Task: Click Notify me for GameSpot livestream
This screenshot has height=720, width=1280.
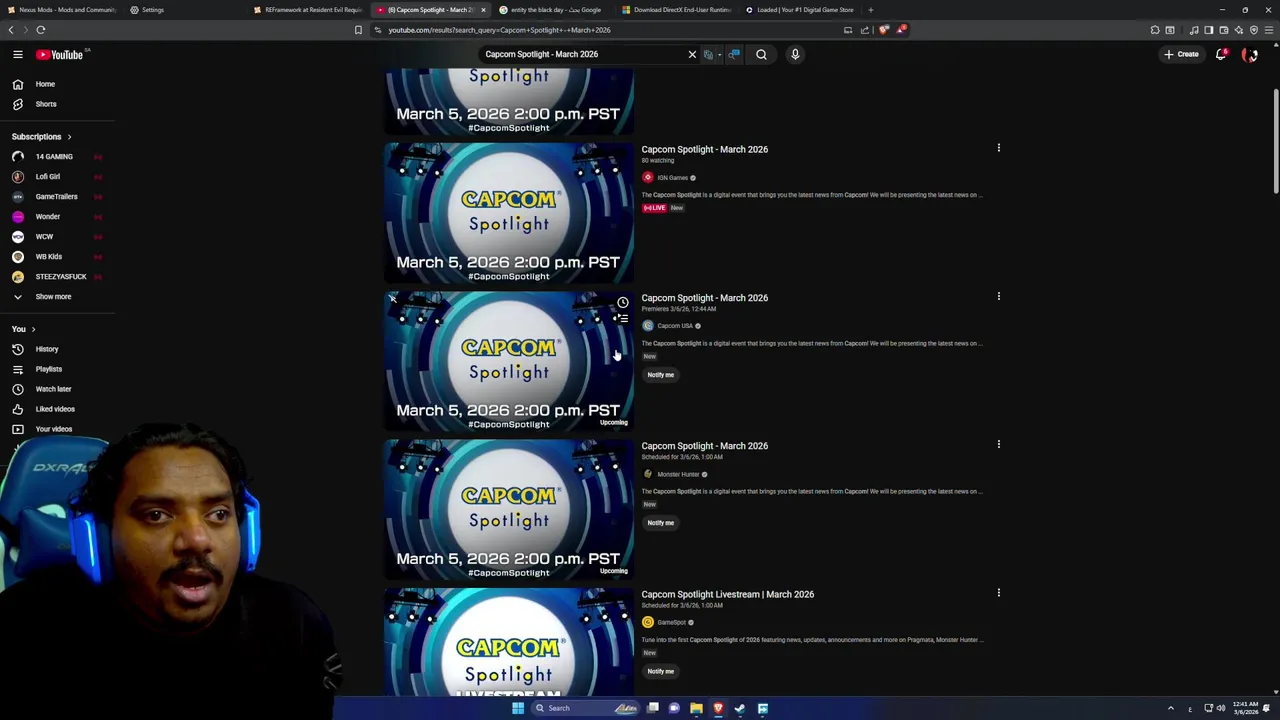Action: [660, 671]
